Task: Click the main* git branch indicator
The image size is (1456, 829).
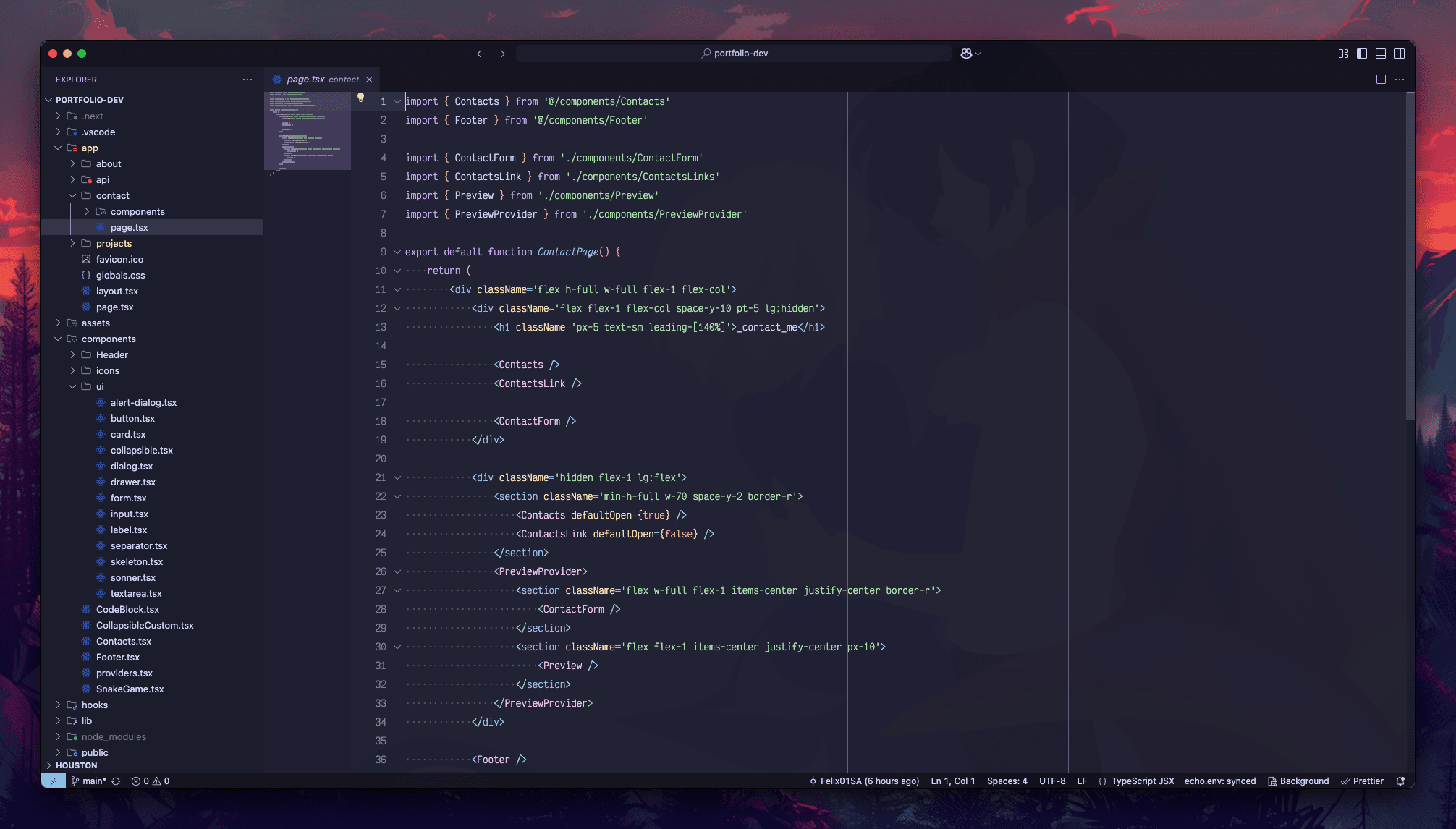Action: tap(89, 781)
